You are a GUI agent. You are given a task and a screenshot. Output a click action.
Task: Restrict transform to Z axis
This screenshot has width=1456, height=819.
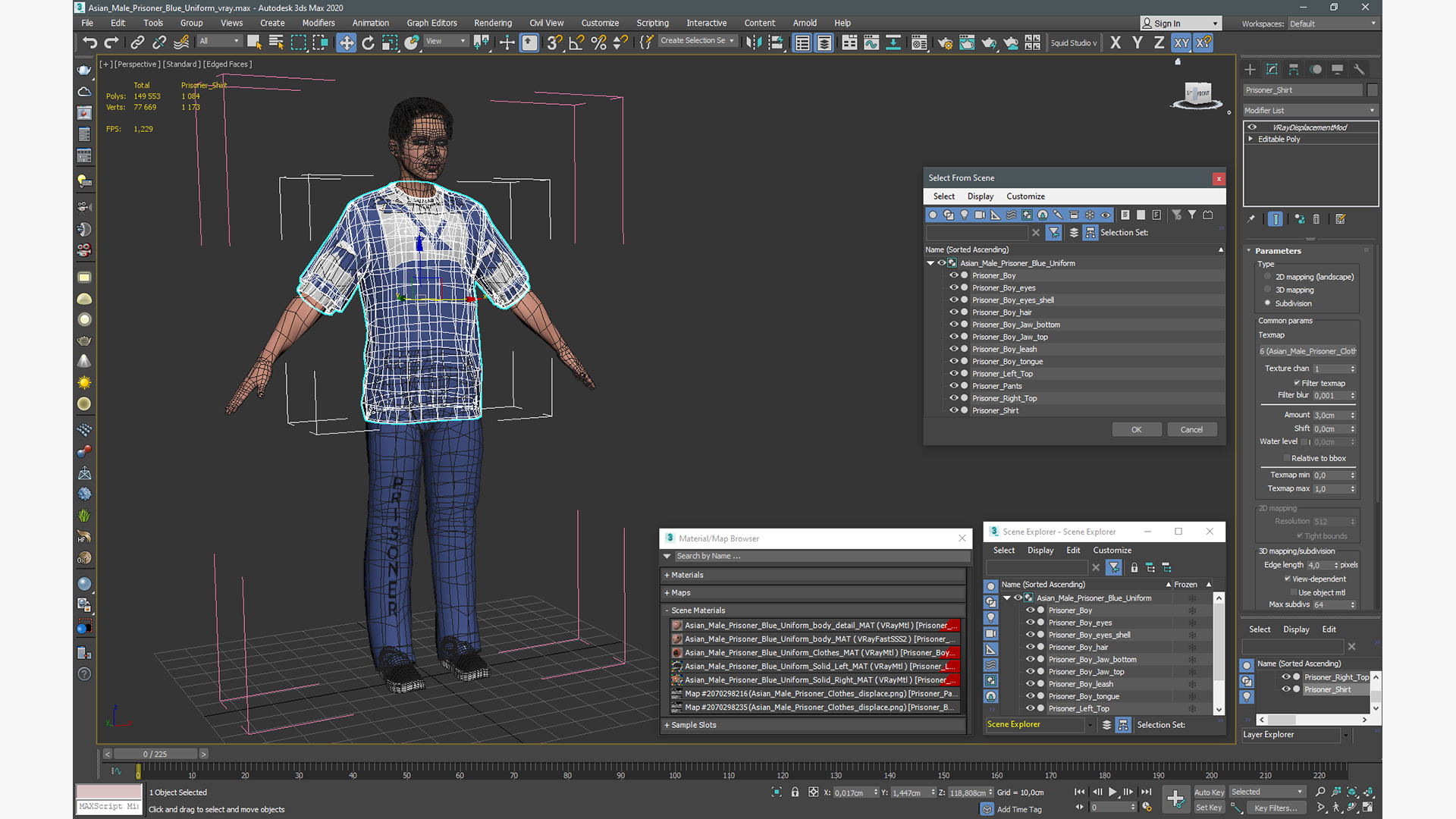[x=1159, y=42]
